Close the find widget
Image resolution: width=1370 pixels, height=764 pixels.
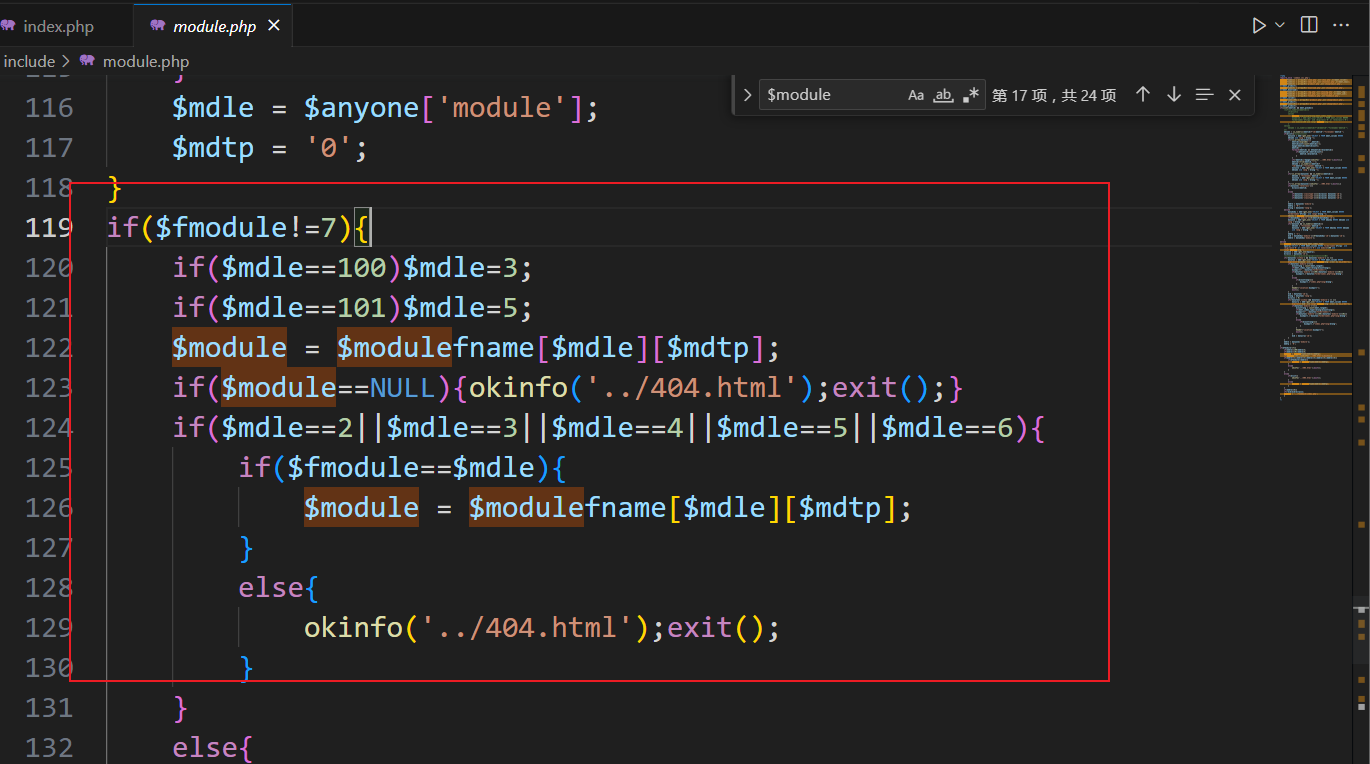coord(1235,95)
